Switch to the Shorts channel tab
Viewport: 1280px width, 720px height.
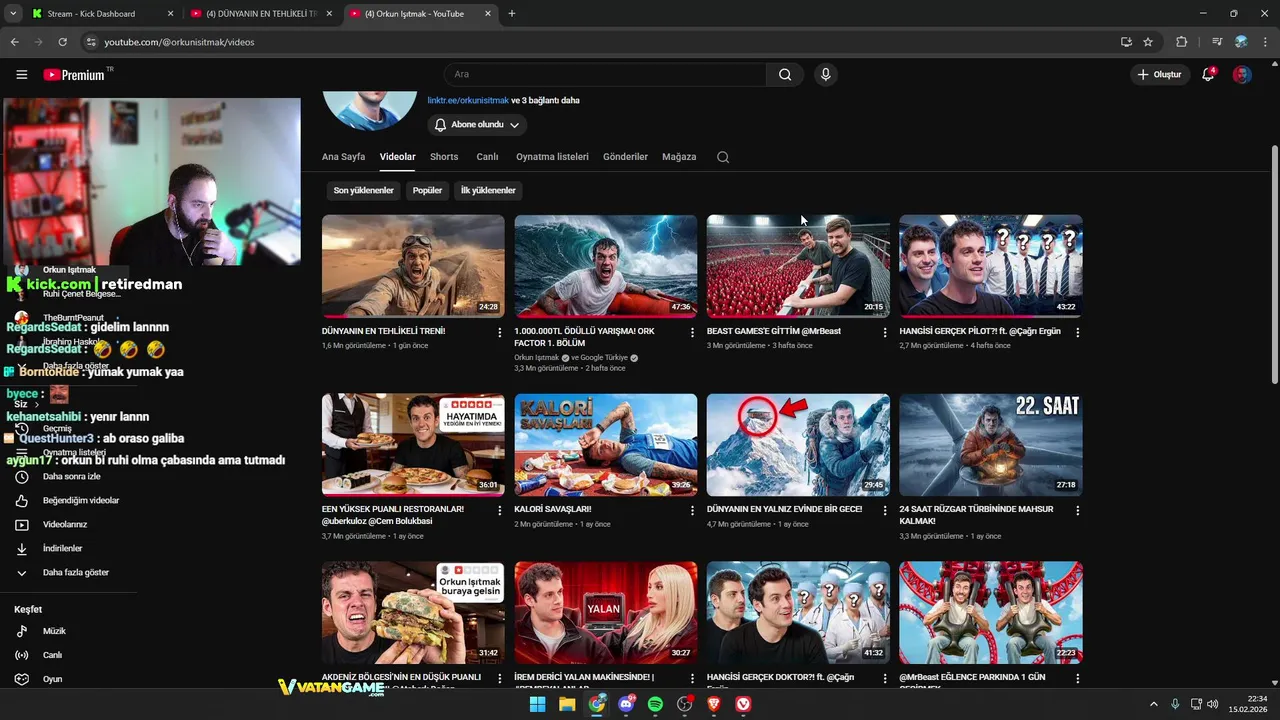tap(444, 157)
